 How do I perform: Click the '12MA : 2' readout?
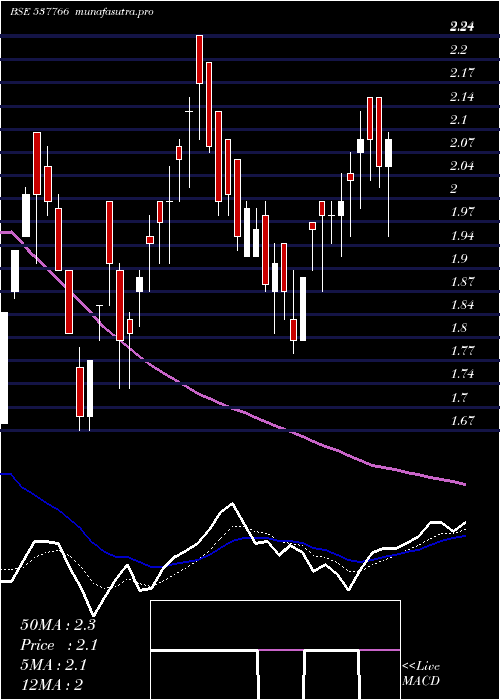[x=52, y=685]
